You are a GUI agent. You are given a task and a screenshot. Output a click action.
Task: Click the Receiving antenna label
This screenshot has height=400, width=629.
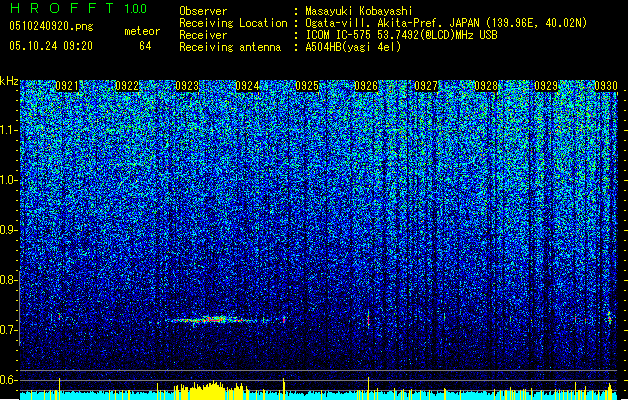point(230,47)
